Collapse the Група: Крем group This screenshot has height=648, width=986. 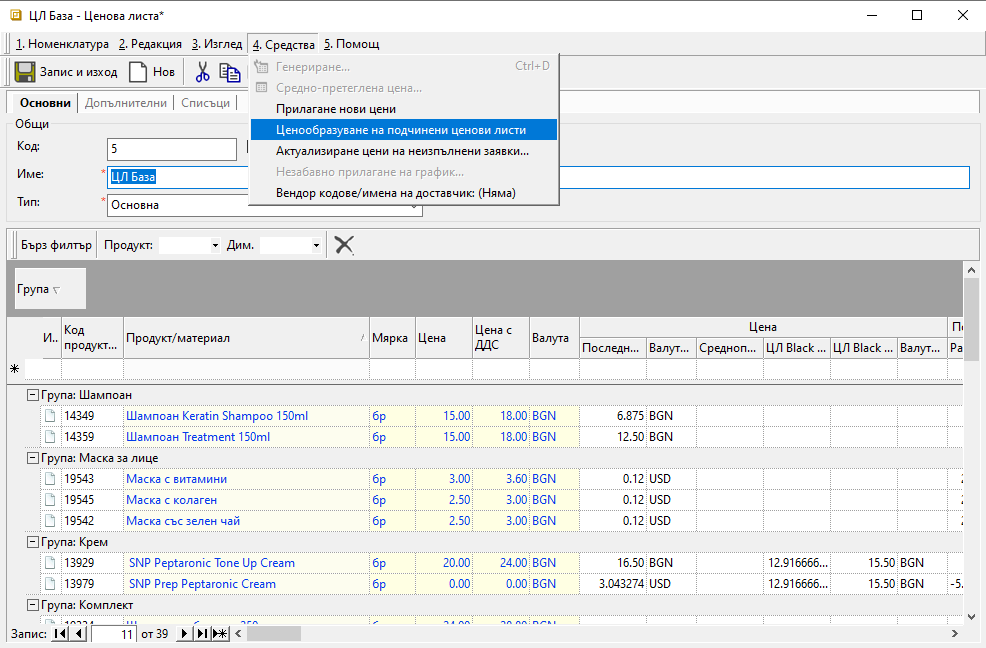pos(33,542)
